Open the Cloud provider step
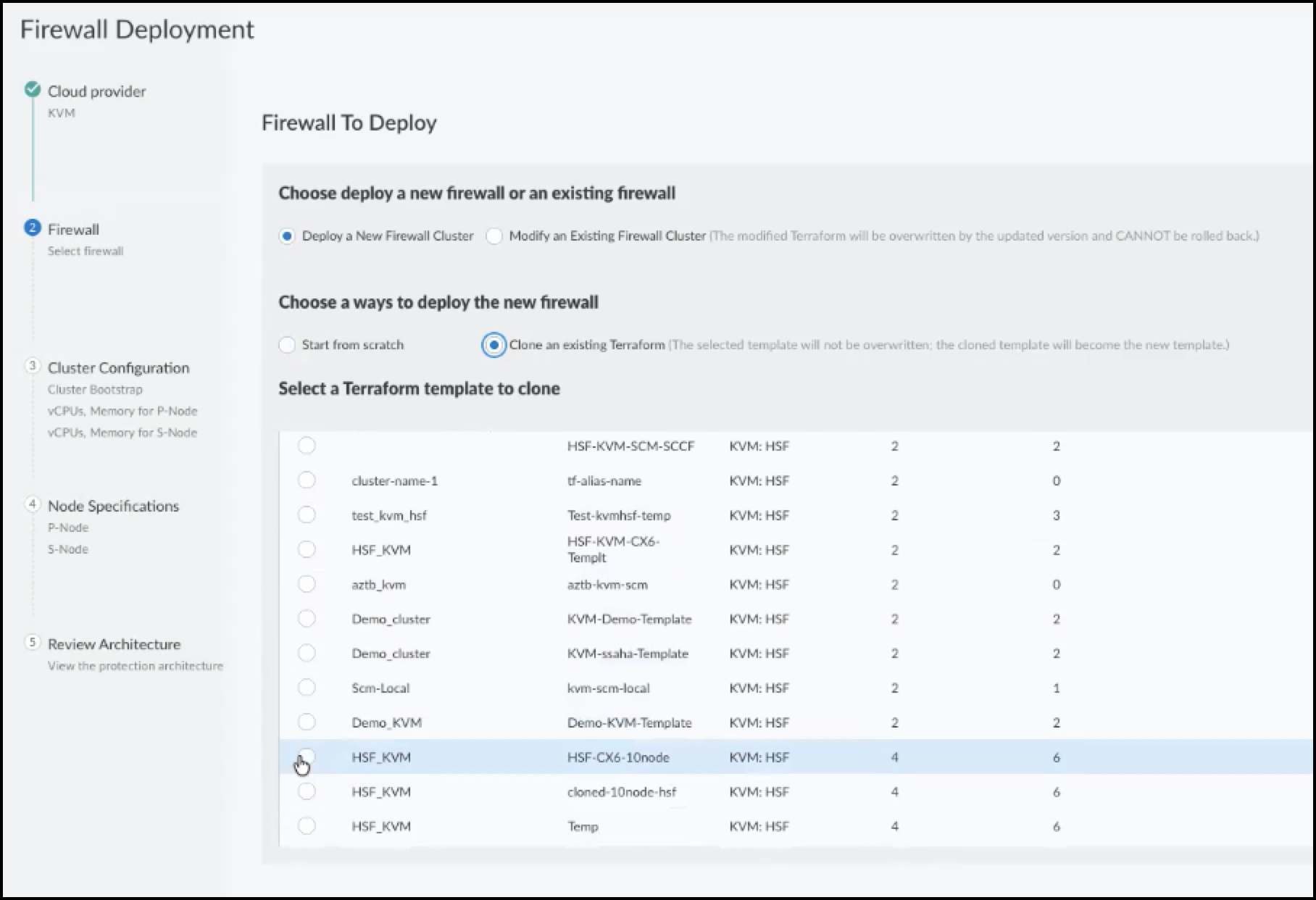 [96, 91]
